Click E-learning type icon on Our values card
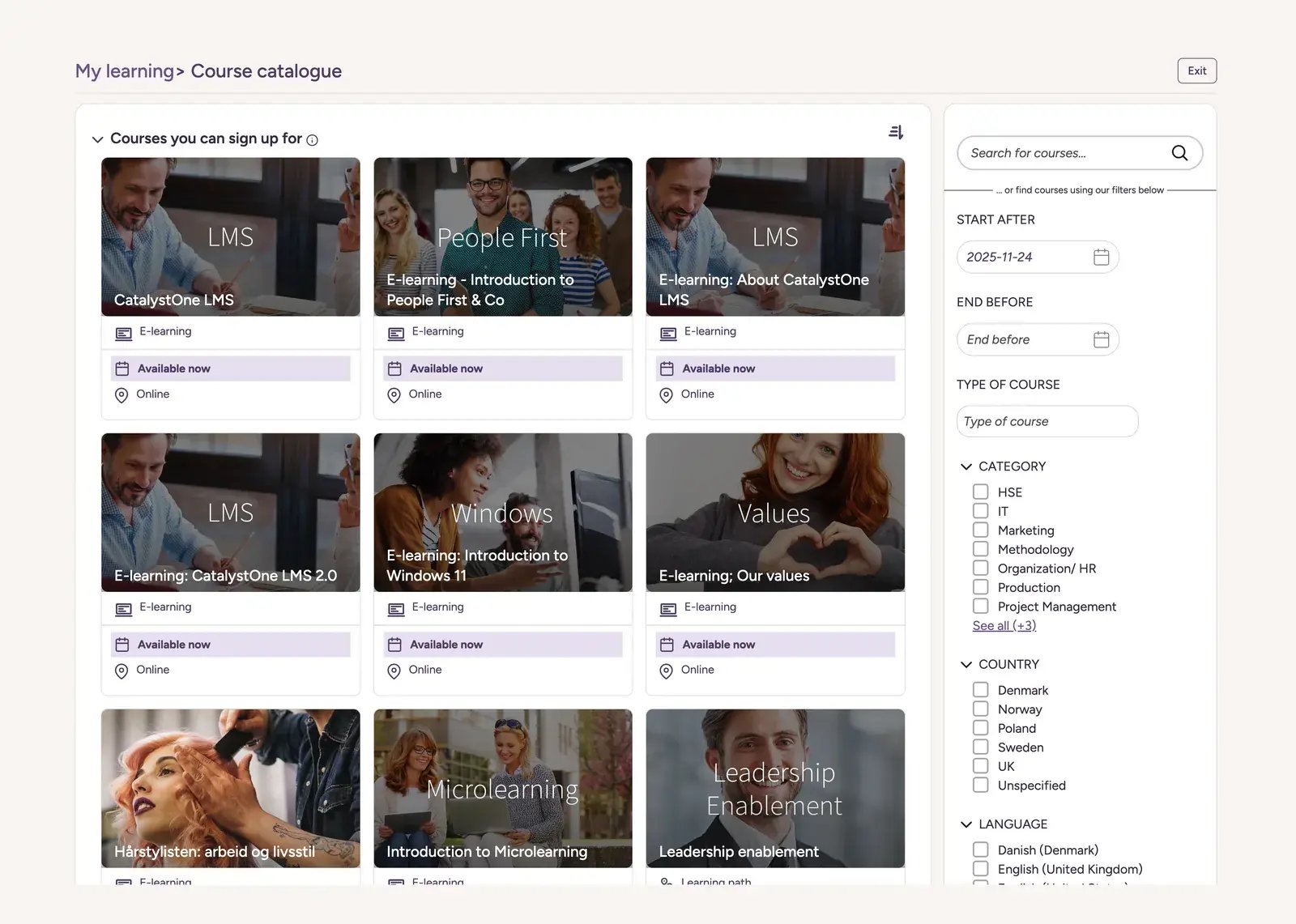The height and width of the screenshot is (924, 1296). click(x=668, y=609)
